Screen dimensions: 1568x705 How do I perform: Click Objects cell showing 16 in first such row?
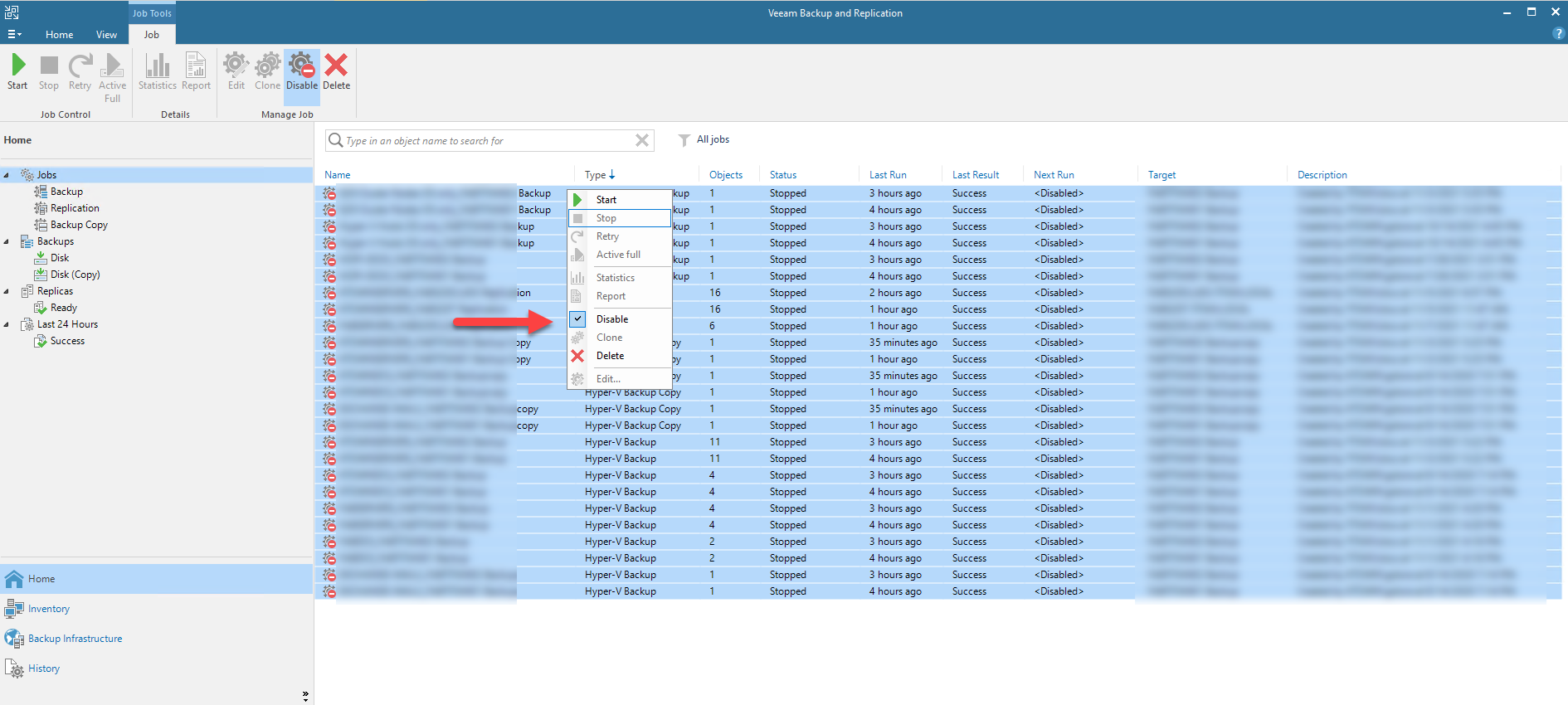pyautogui.click(x=715, y=293)
